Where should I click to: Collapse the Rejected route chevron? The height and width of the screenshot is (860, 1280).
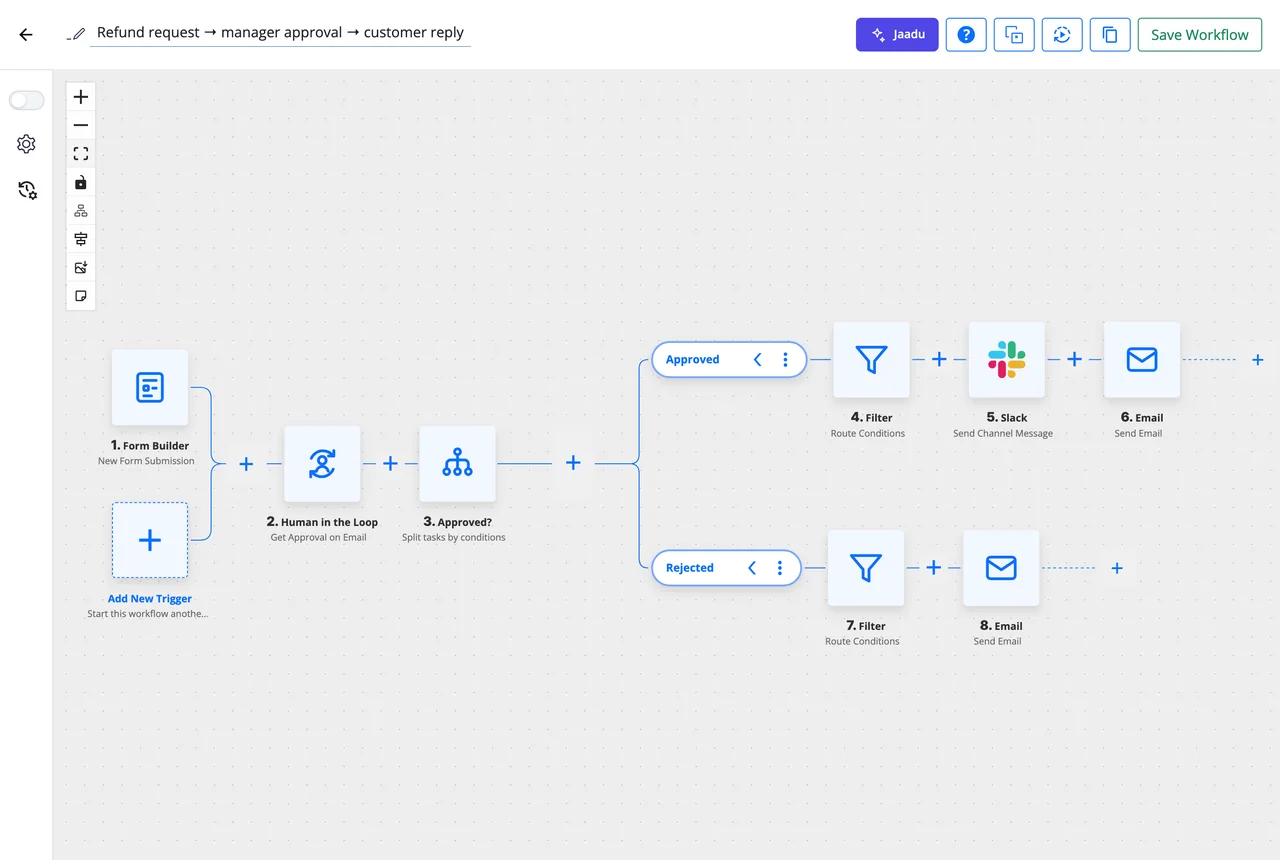click(x=752, y=567)
